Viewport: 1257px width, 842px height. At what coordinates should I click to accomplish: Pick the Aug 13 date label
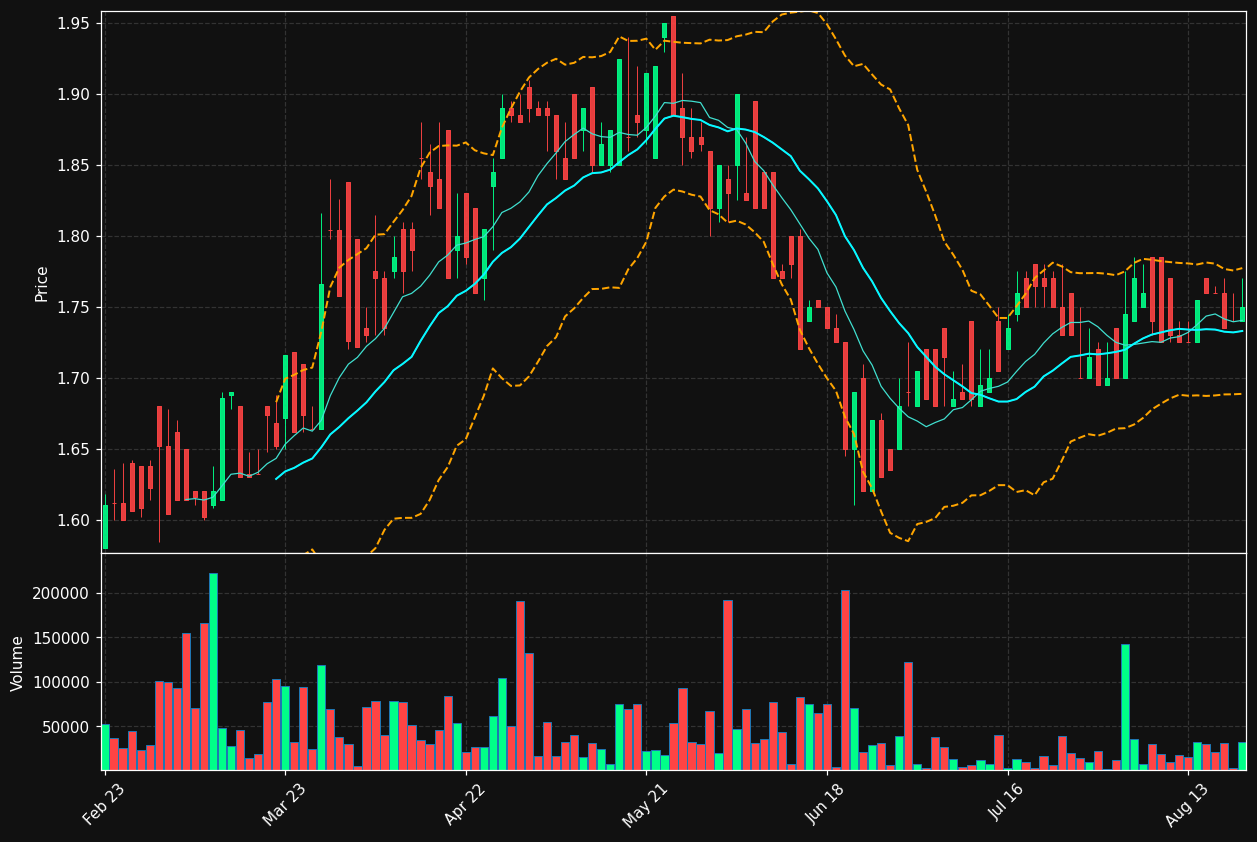click(1188, 804)
